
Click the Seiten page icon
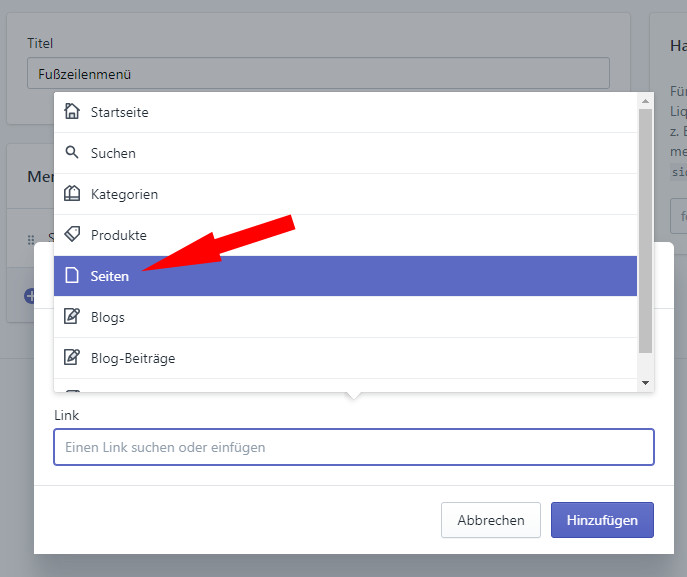tap(72, 276)
